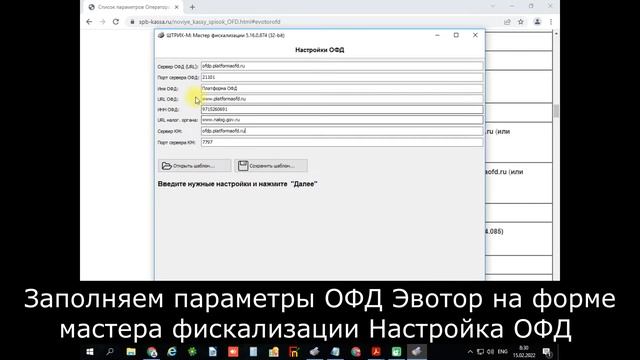640x360 pixels.
Task: Click the text "Введите нужные настройки и нажмите Далее"
Action: pos(238,184)
